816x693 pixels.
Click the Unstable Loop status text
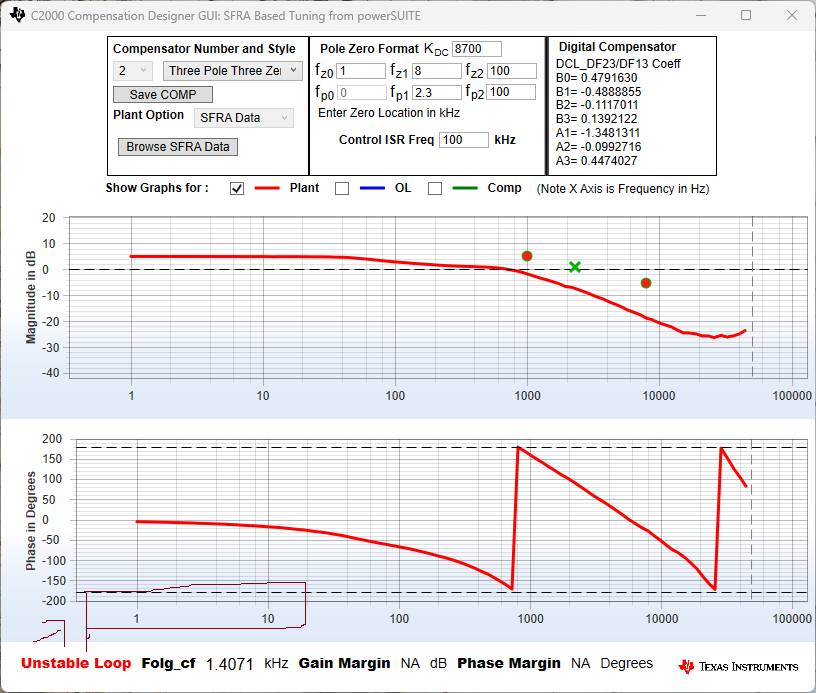pyautogui.click(x=76, y=663)
